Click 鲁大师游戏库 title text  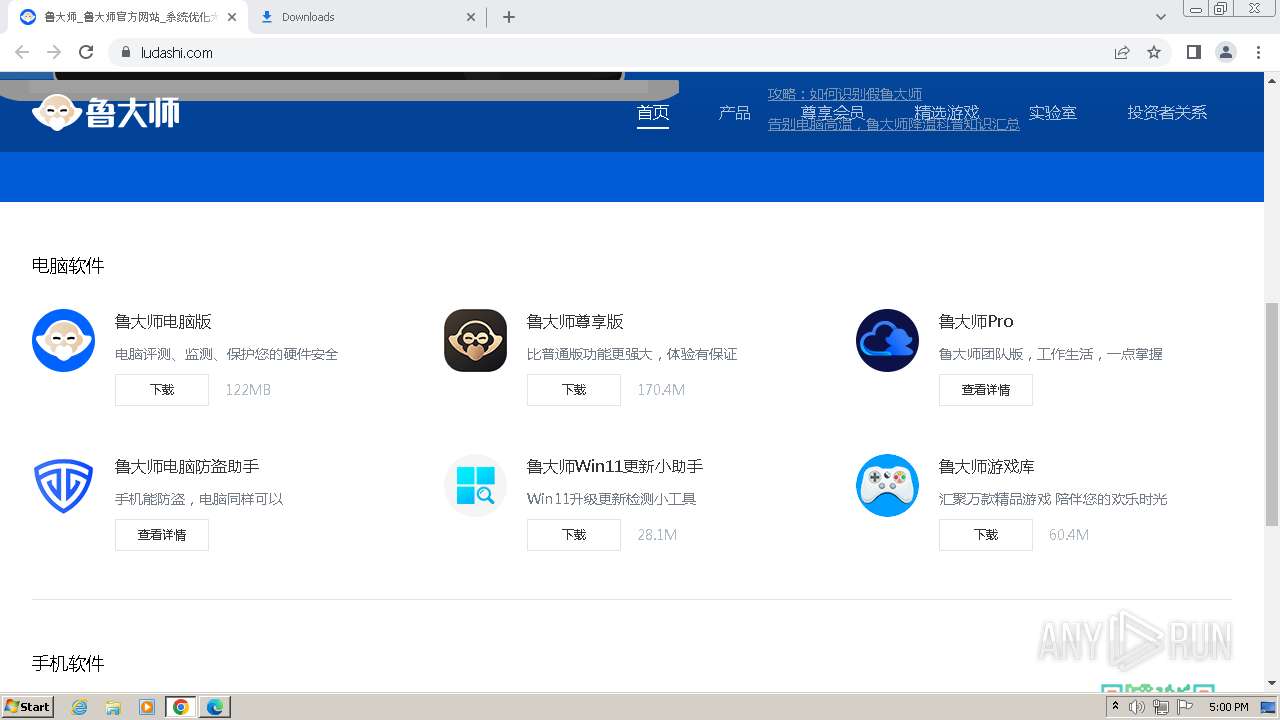pyautogui.click(x=987, y=467)
